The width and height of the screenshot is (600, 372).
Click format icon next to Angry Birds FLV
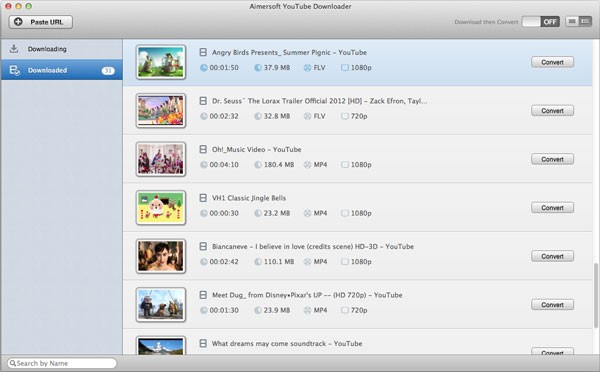pyautogui.click(x=307, y=68)
